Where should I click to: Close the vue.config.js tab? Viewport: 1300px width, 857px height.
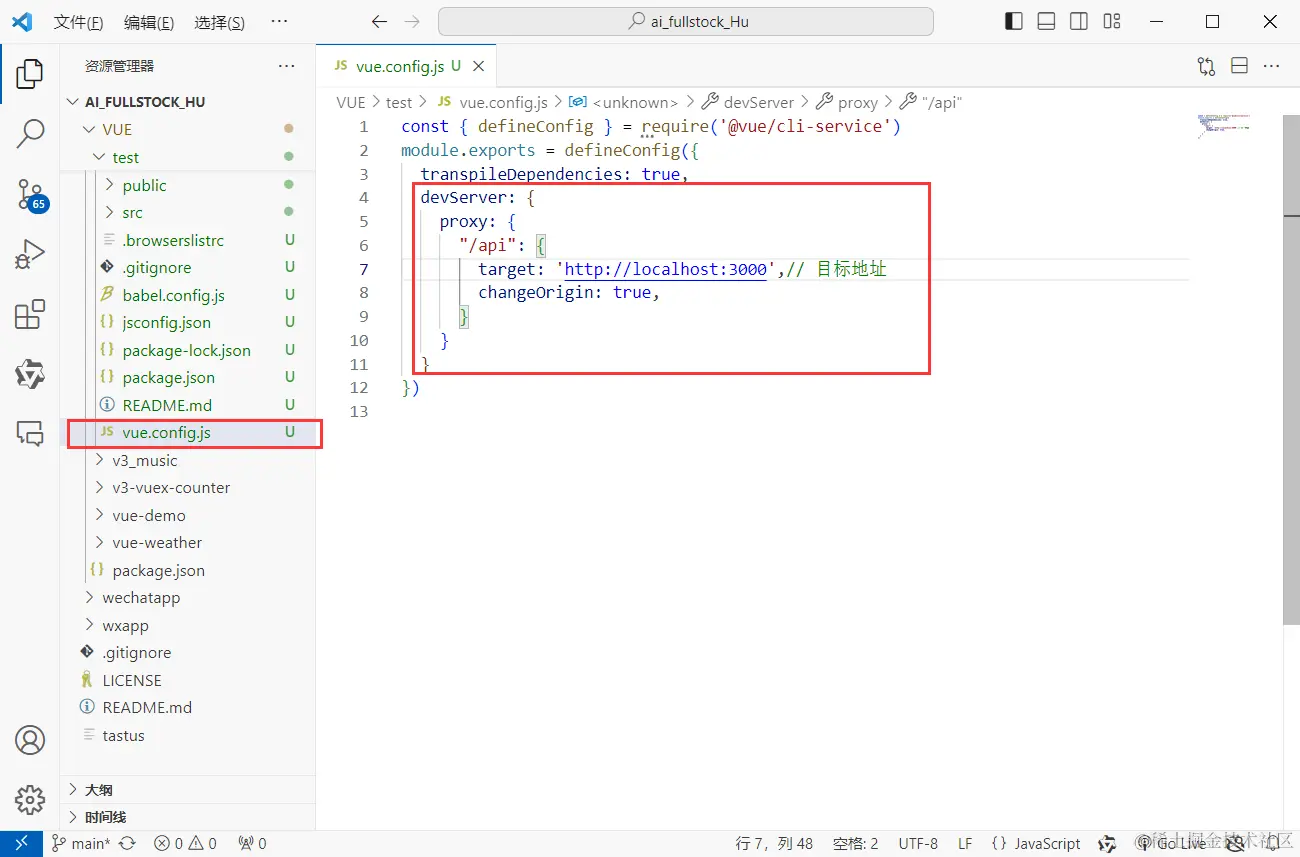479,66
